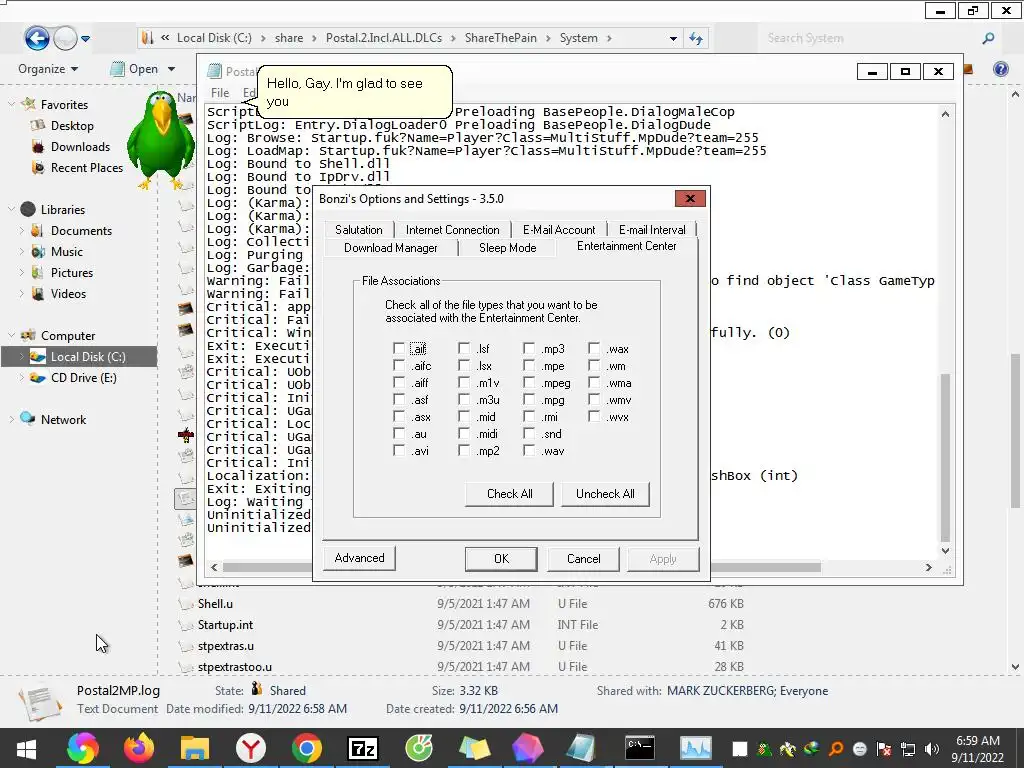Image resolution: width=1024 pixels, height=768 pixels.
Task: Open 7-Zip from the taskbar
Action: point(362,748)
